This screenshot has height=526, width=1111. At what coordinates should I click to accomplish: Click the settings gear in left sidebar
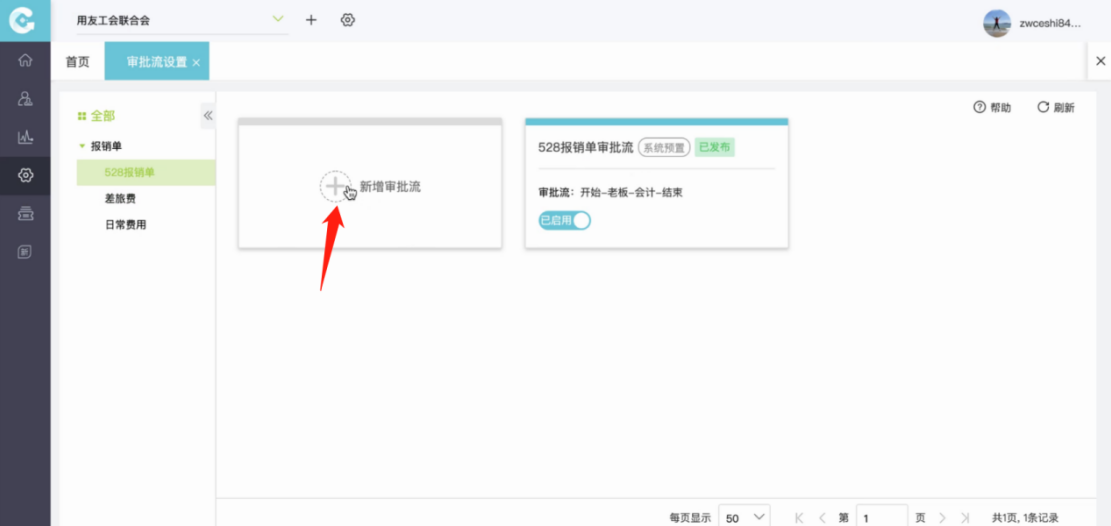tap(26, 175)
